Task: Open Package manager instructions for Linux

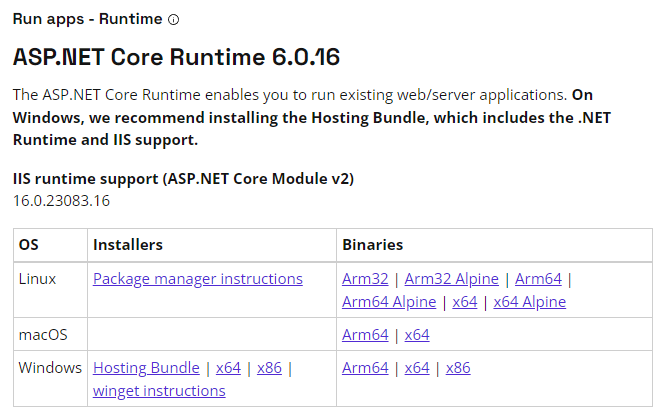Action: (198, 279)
